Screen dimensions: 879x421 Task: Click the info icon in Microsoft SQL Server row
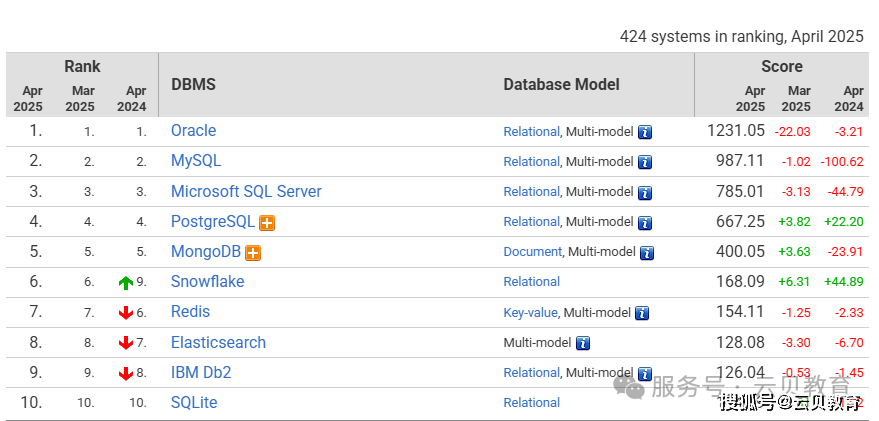(645, 193)
